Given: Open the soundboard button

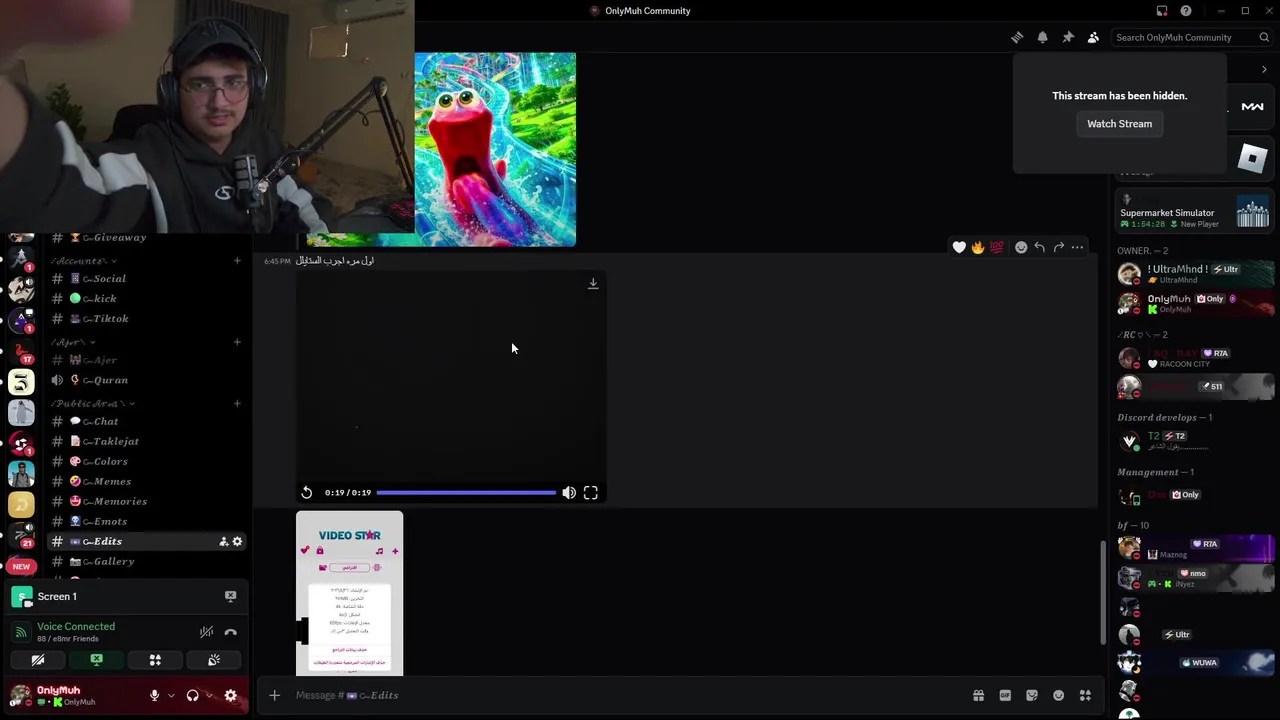Looking at the screenshot, I should coord(214,660).
